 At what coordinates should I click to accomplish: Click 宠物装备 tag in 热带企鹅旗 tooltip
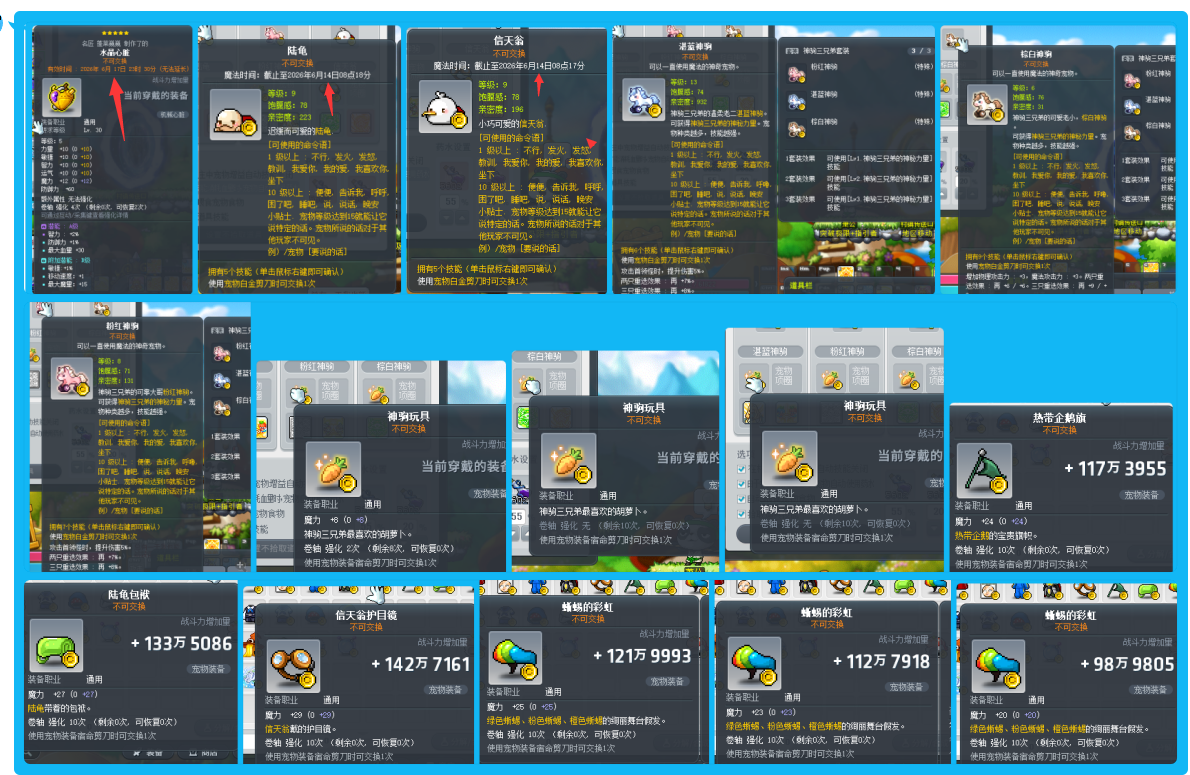click(1141, 495)
